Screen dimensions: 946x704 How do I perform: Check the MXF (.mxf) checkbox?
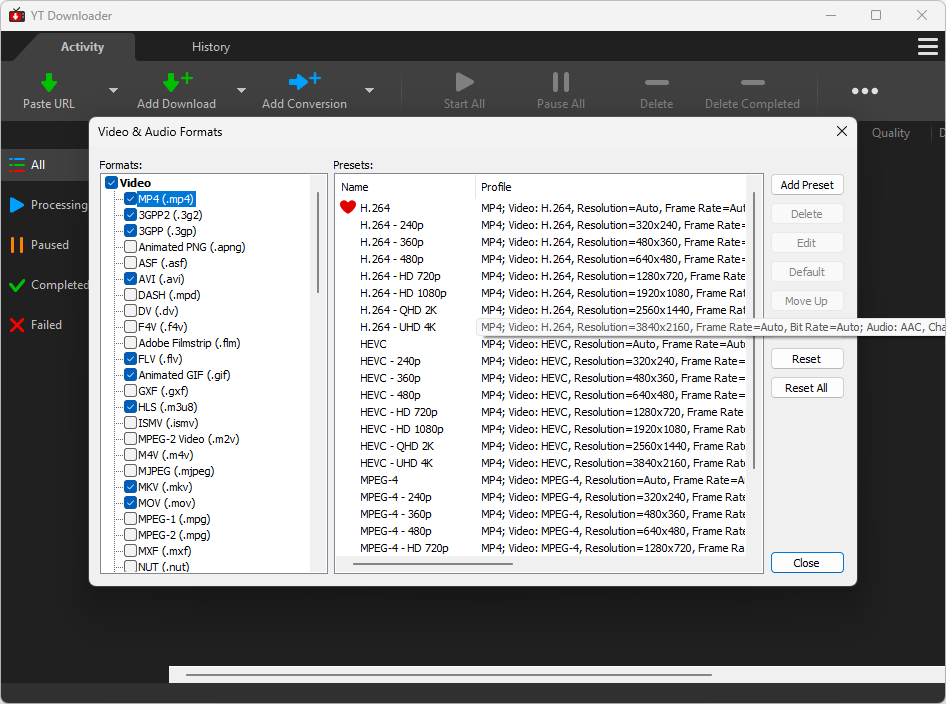click(x=130, y=551)
